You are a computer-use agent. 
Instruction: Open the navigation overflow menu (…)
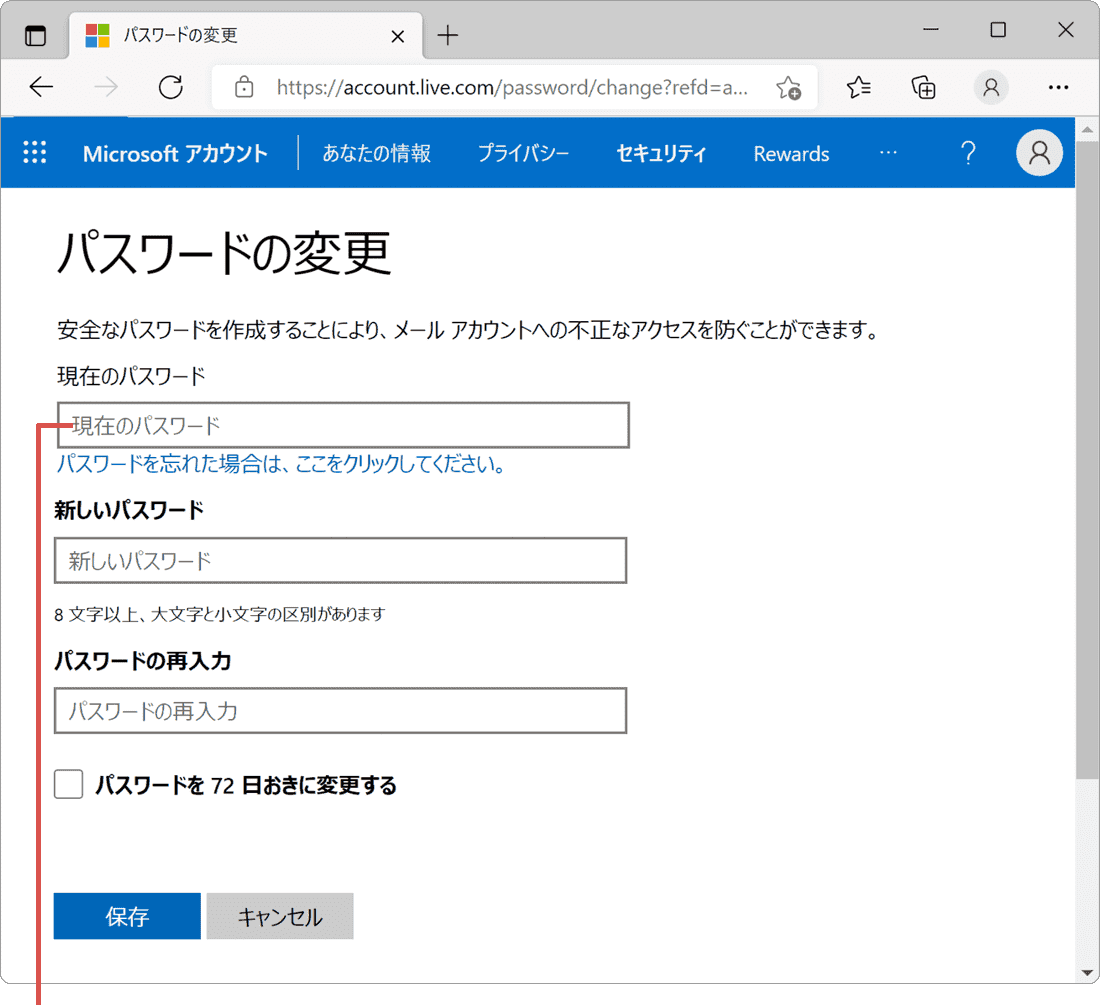pyautogui.click(x=888, y=153)
